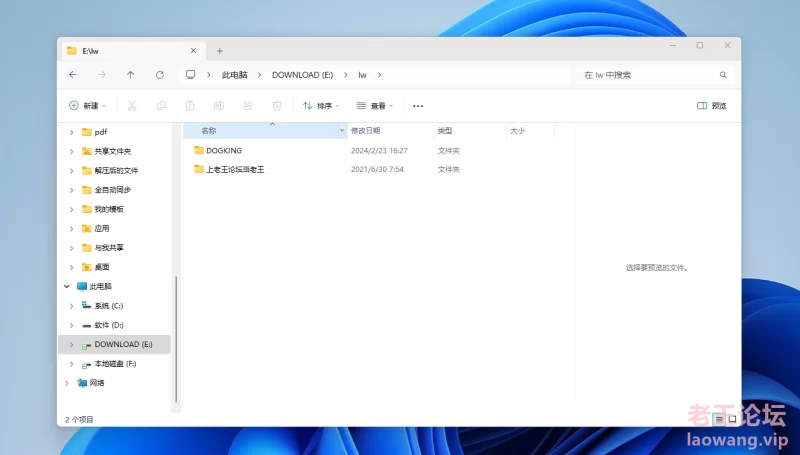Click chevron after lw in breadcrumb

[x=380, y=75]
